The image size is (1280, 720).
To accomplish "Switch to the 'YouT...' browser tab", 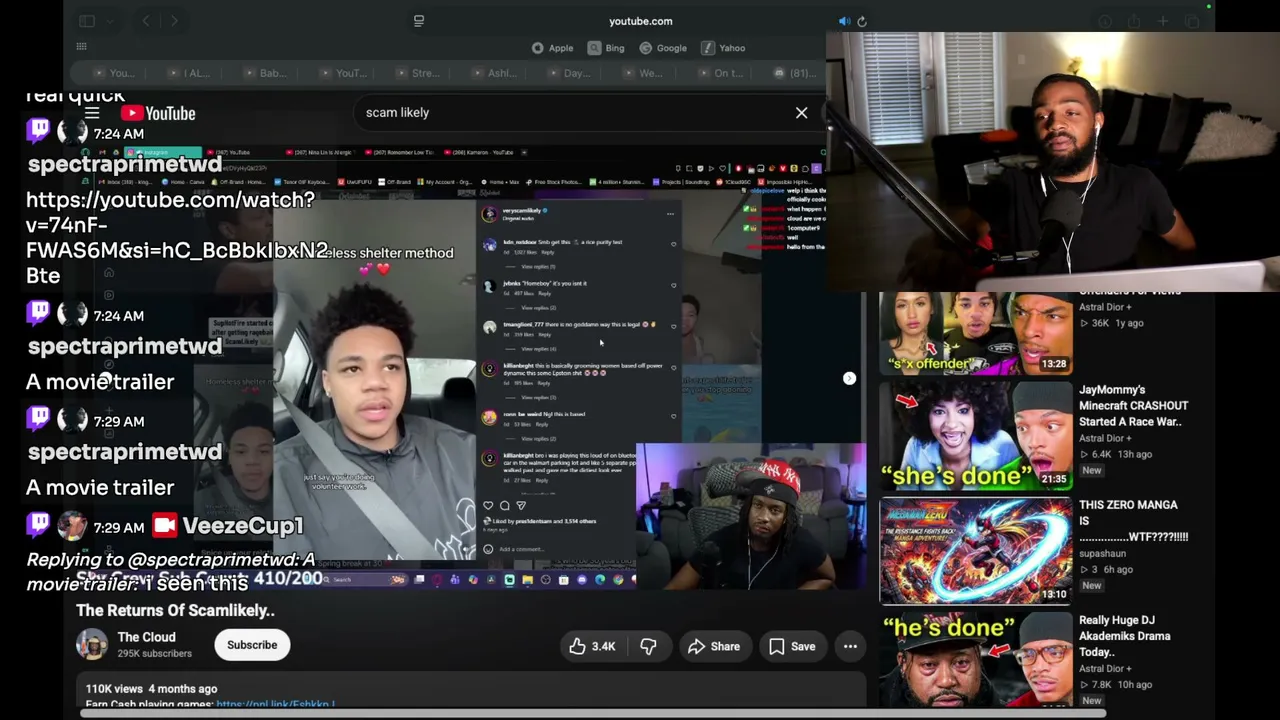I will [x=342, y=73].
